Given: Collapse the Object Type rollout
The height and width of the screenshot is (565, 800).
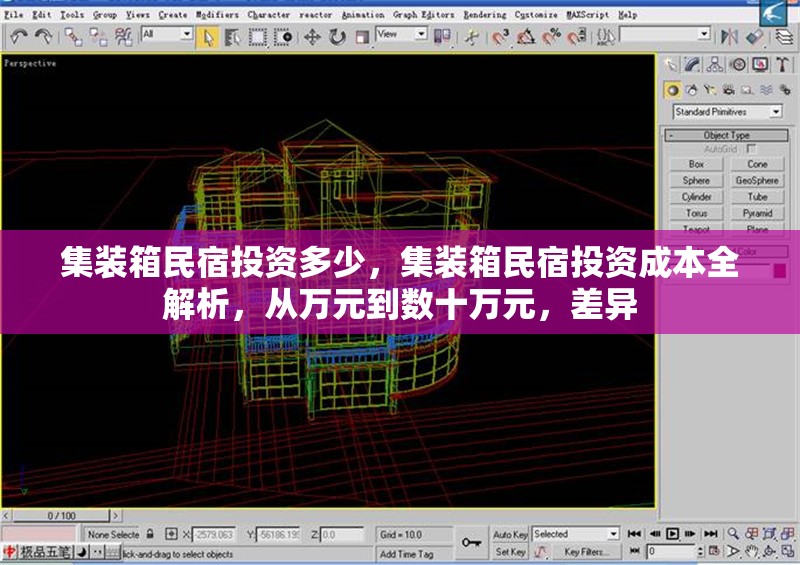Looking at the screenshot, I should point(726,135).
